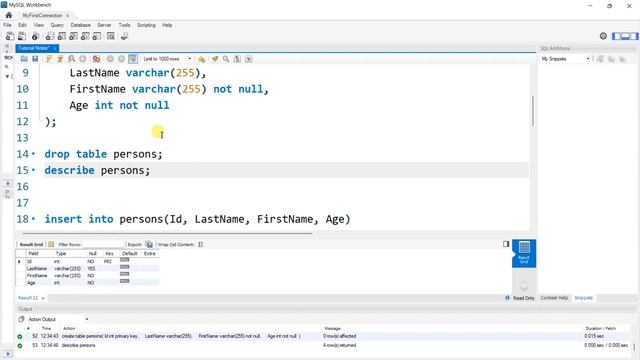Toggle the auto-commit mode button

pos(133,59)
